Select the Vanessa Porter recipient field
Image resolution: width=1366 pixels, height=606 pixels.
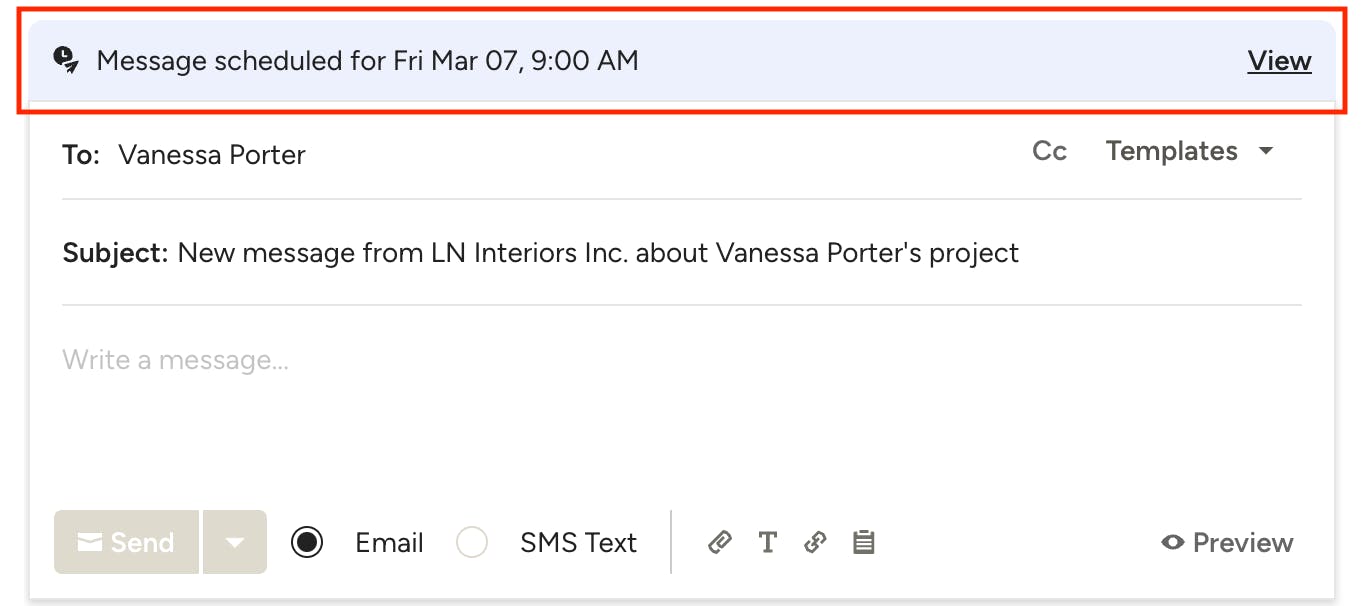click(x=211, y=155)
